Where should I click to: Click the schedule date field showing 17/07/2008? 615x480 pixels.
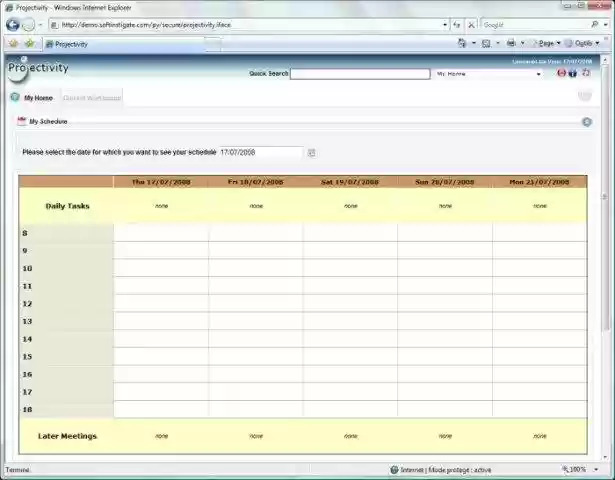tap(261, 153)
